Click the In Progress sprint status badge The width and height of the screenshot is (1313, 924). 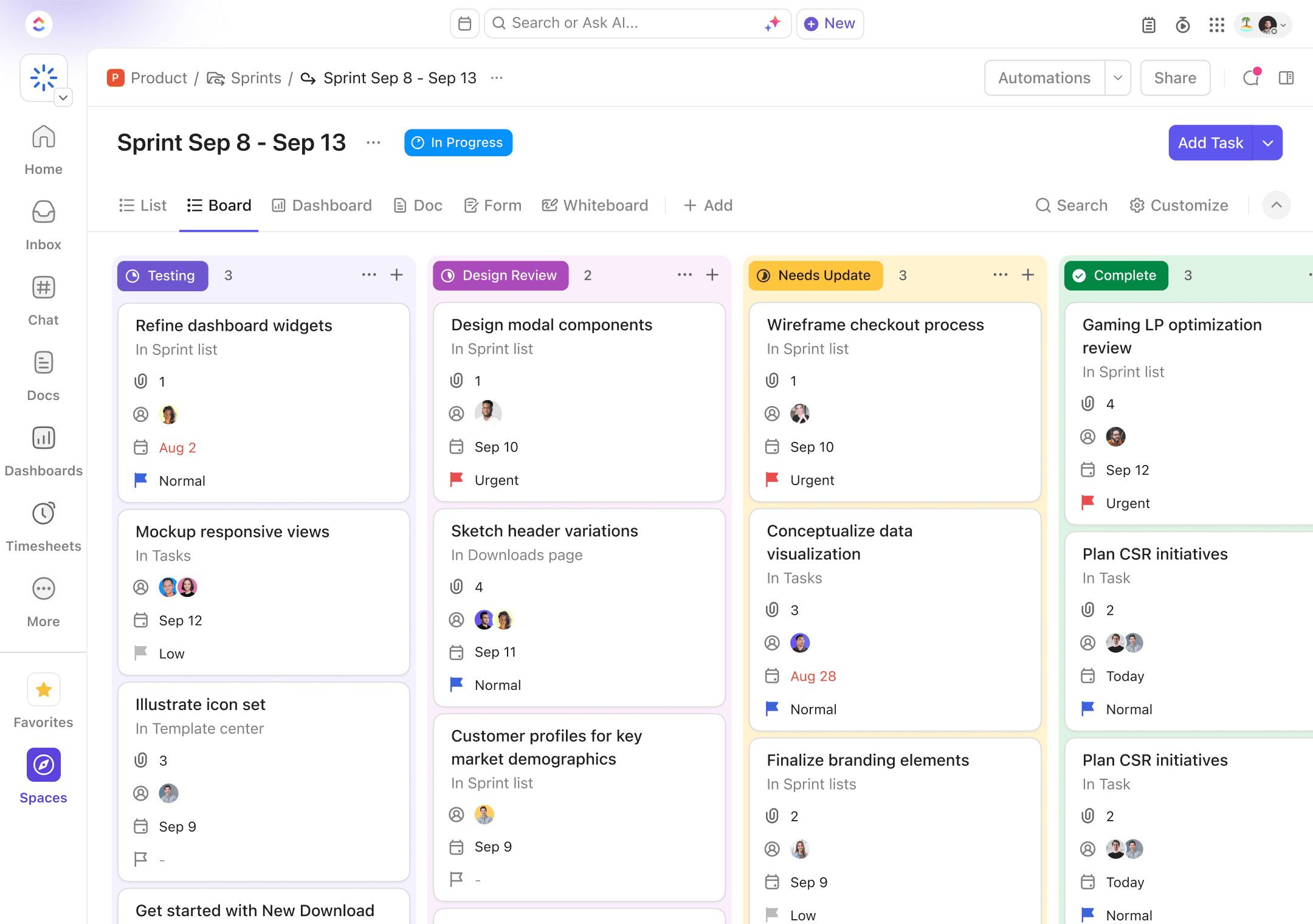coord(458,142)
